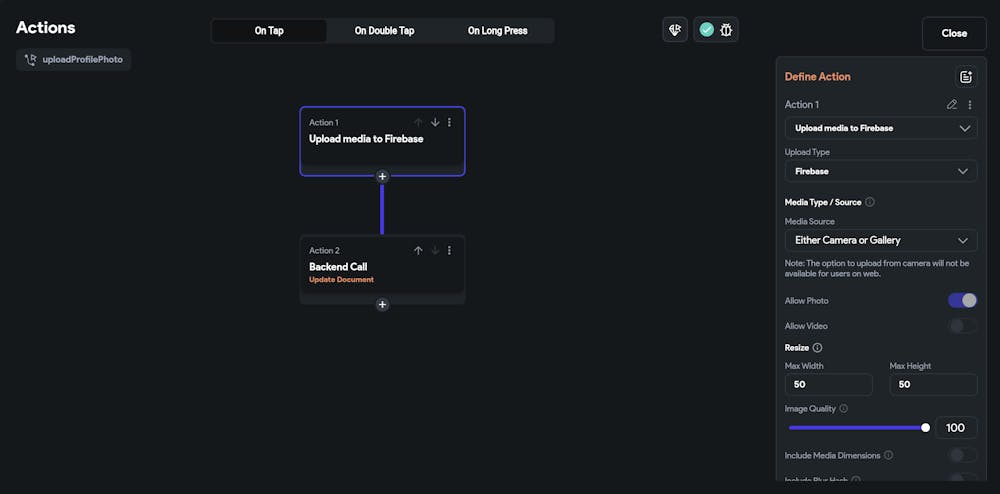Viewport: 1000px width, 494px height.
Task: Click the pencil icon to rename Action 1
Action: pos(952,104)
